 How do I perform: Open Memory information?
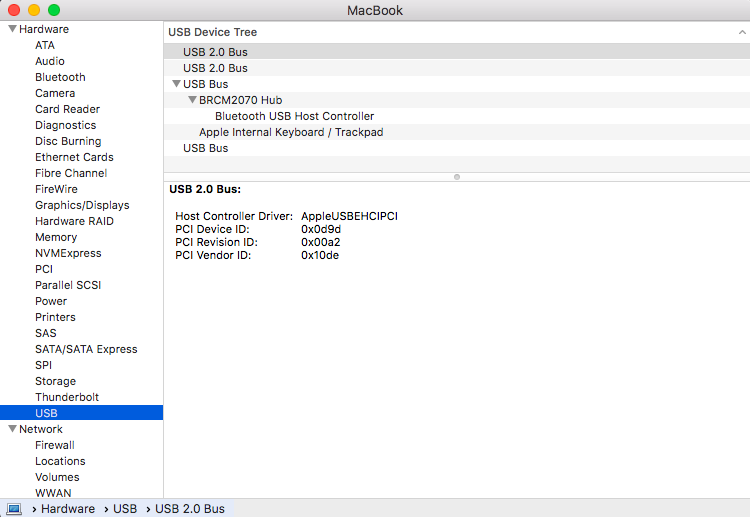click(56, 237)
